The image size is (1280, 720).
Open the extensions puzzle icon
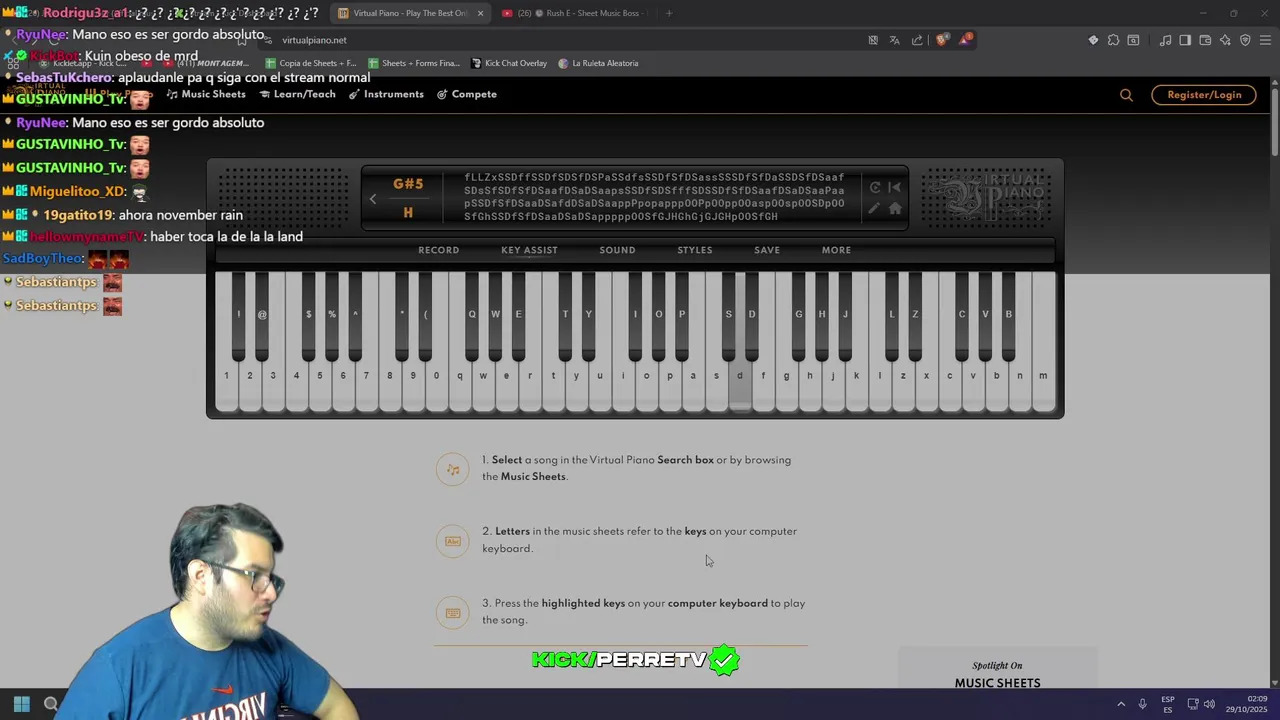pyautogui.click(x=1113, y=40)
